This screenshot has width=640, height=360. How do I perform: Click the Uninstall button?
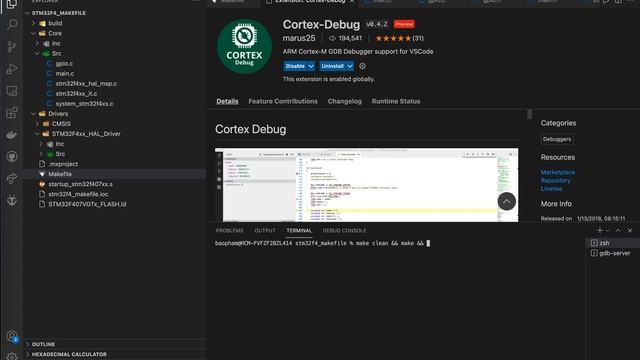click(x=333, y=66)
